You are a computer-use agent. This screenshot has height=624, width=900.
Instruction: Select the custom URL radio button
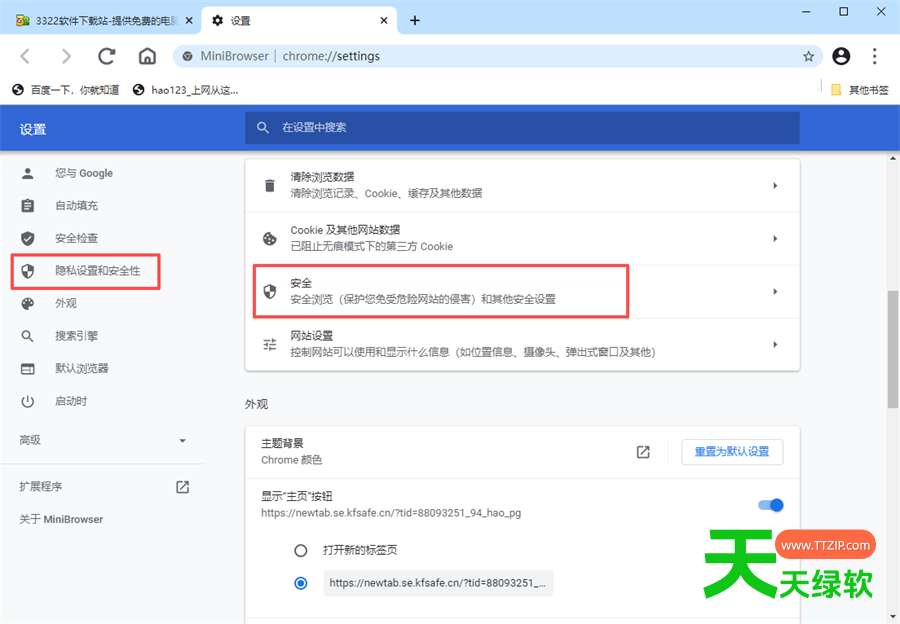click(x=301, y=583)
